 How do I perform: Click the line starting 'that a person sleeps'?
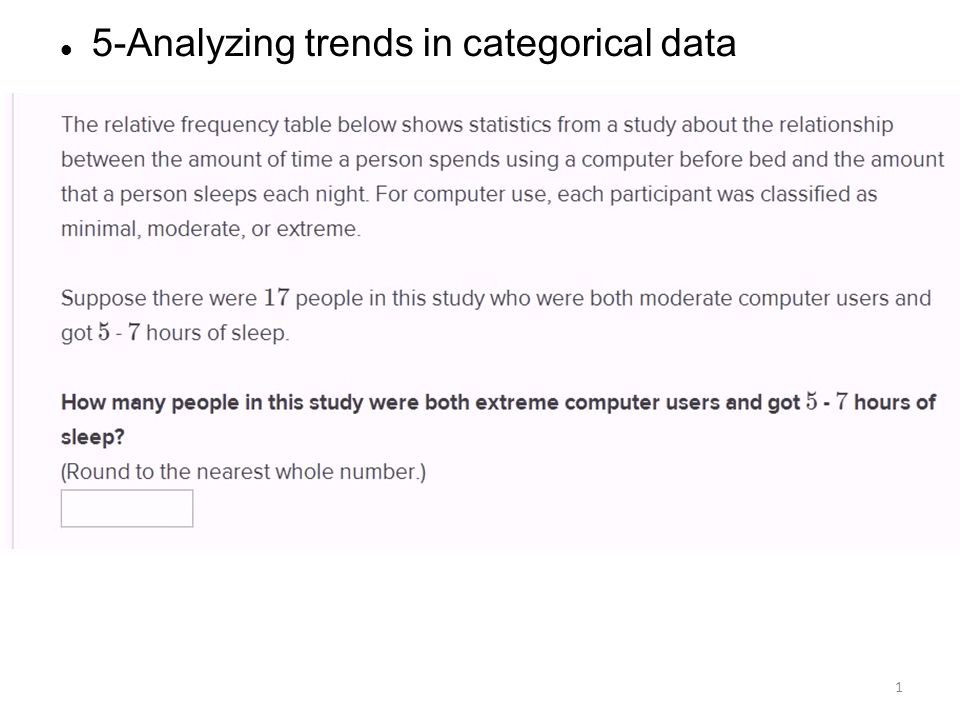click(469, 194)
